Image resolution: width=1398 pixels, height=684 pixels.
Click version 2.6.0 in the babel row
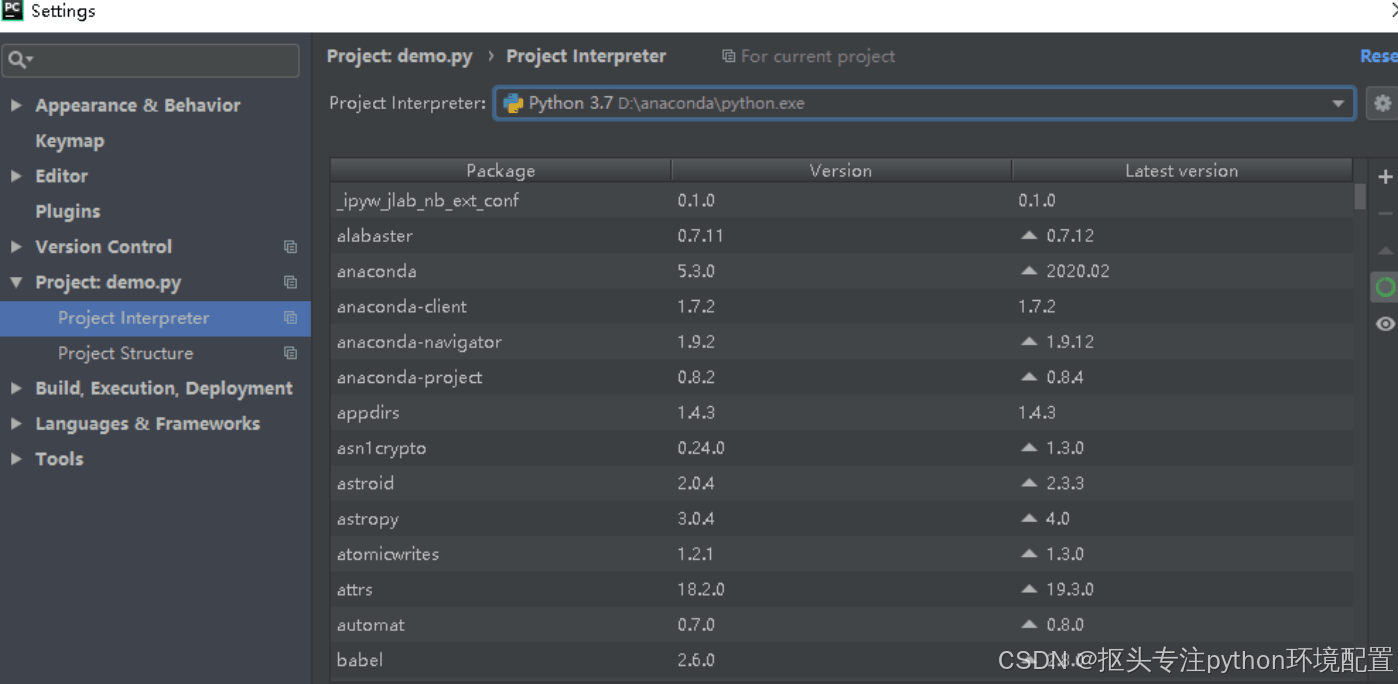tap(696, 660)
